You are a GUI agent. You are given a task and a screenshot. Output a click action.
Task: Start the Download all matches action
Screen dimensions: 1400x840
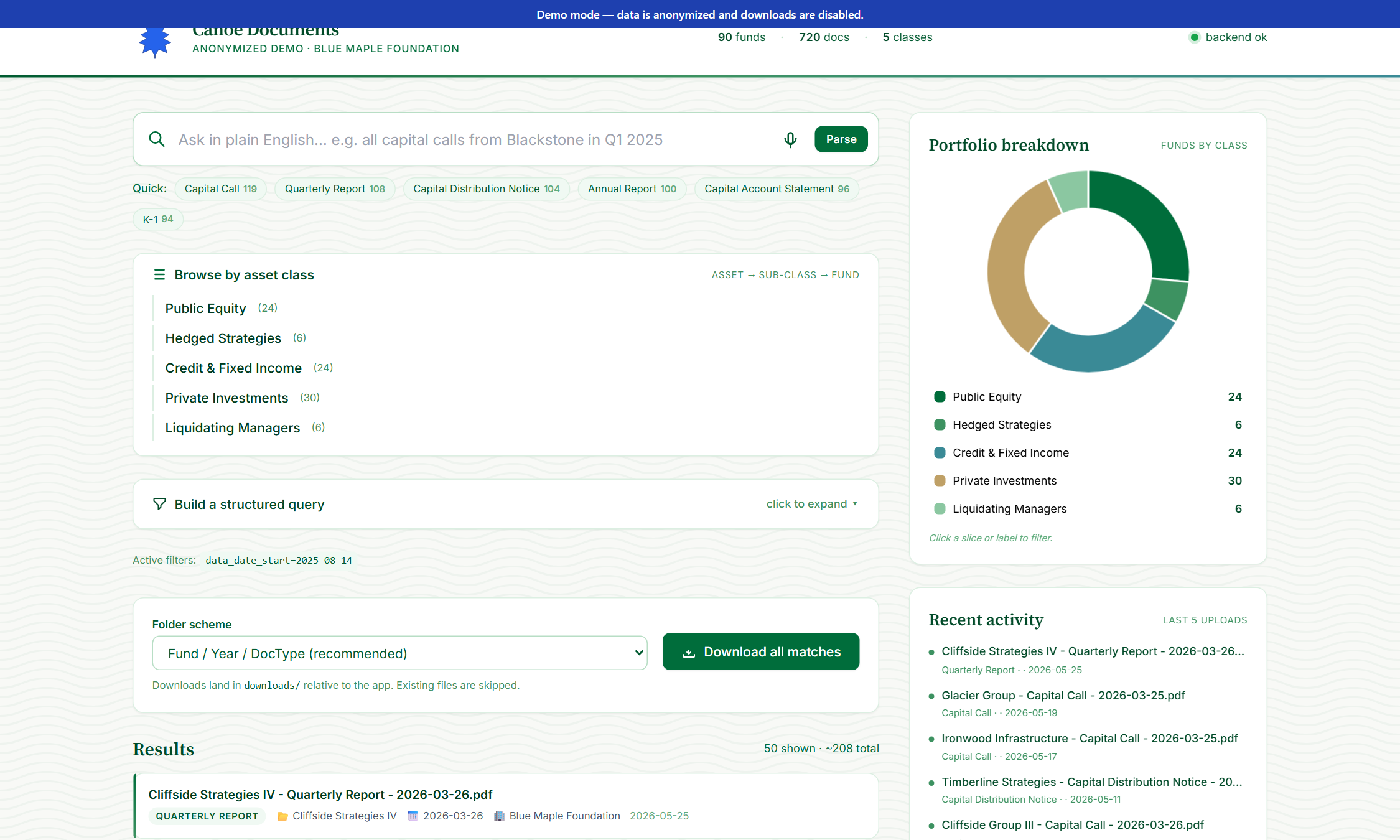point(761,651)
